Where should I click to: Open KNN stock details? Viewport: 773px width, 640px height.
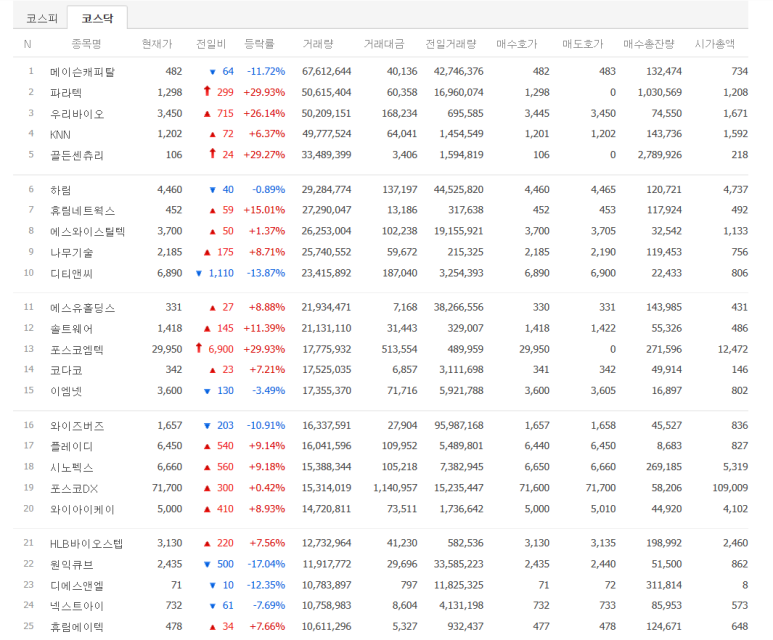(x=60, y=134)
